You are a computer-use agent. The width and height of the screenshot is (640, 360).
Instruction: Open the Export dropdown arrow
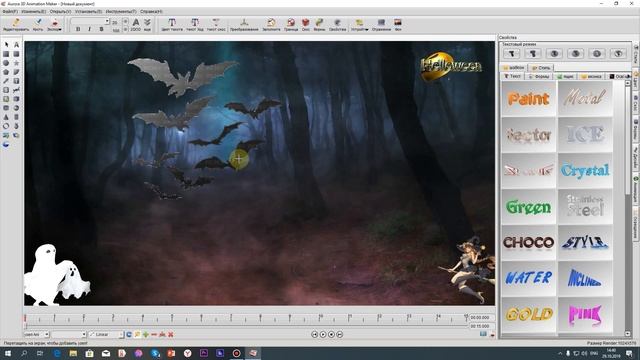pos(60,29)
